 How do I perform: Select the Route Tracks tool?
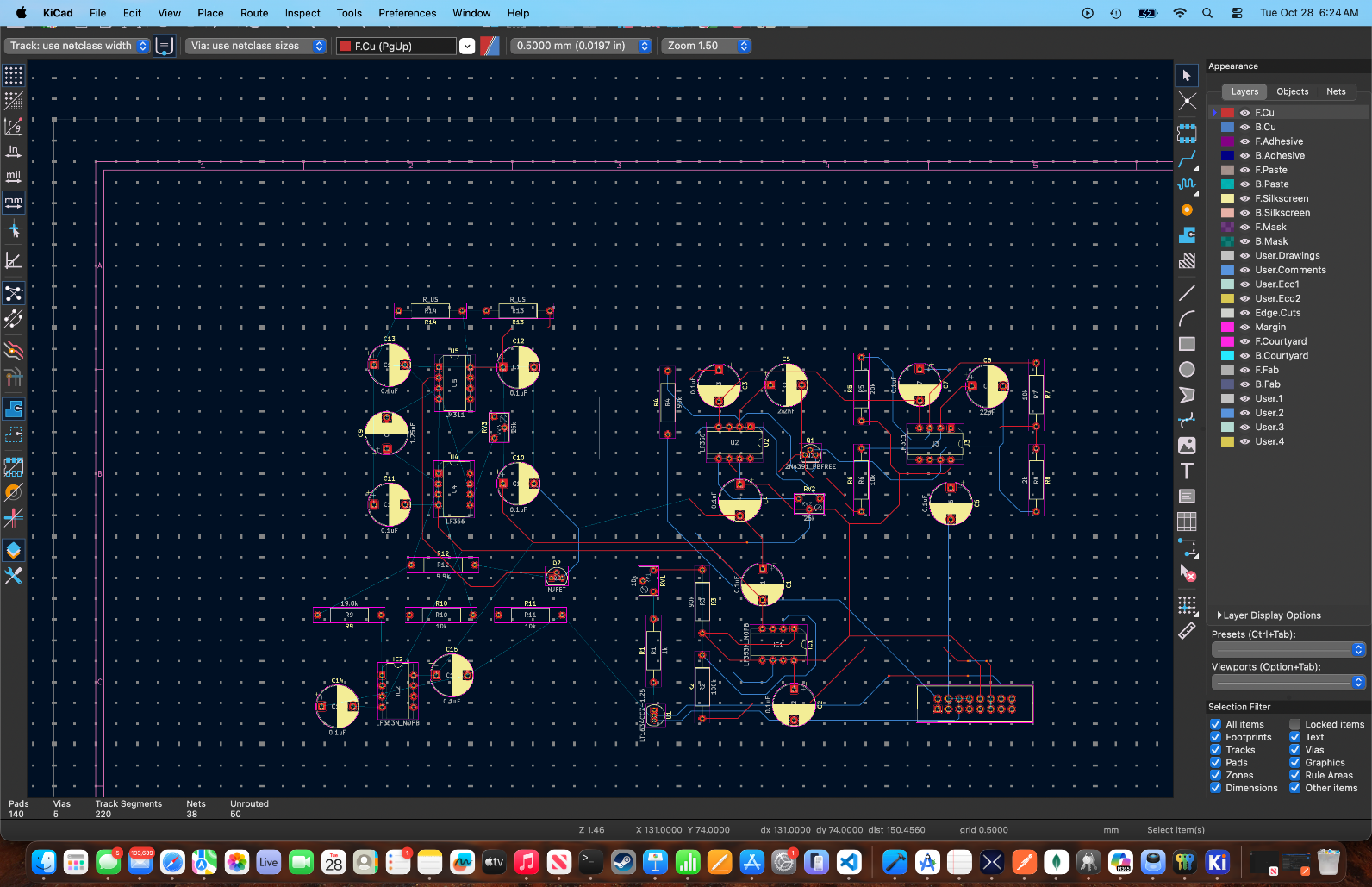coord(1187,159)
